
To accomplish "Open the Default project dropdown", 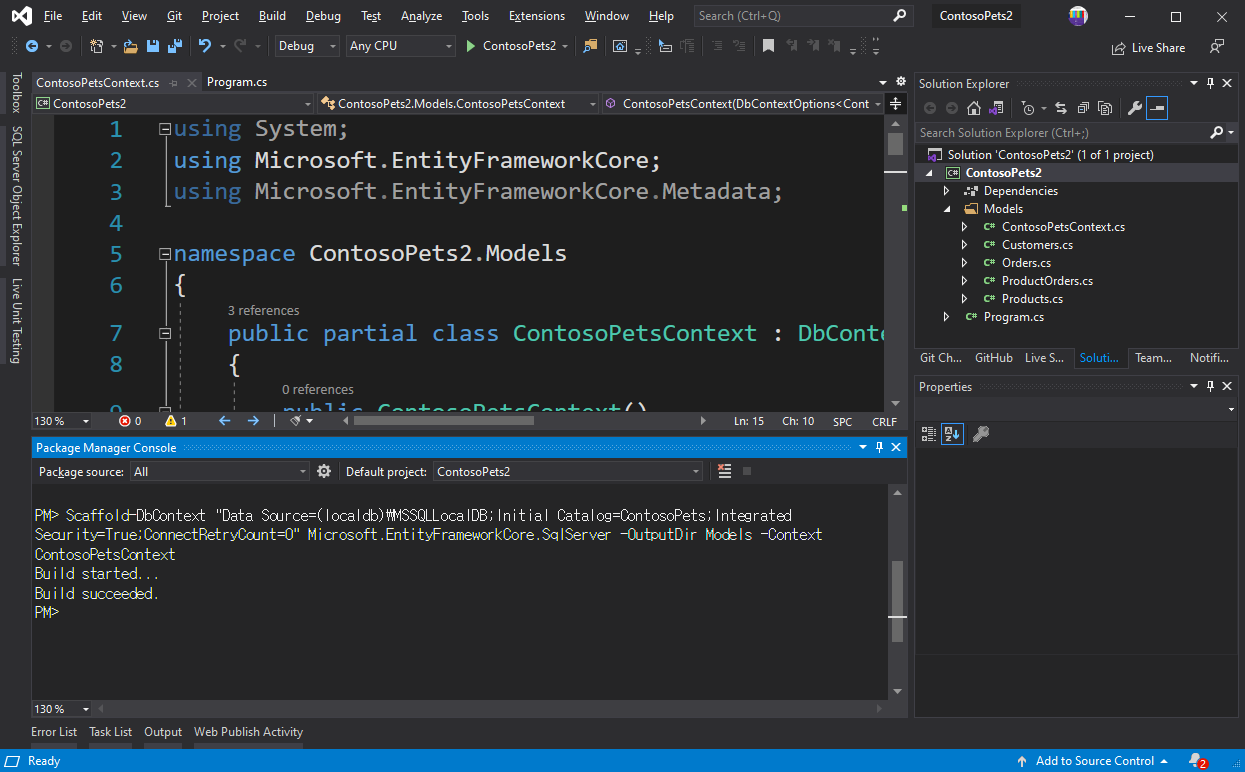I will pos(568,471).
